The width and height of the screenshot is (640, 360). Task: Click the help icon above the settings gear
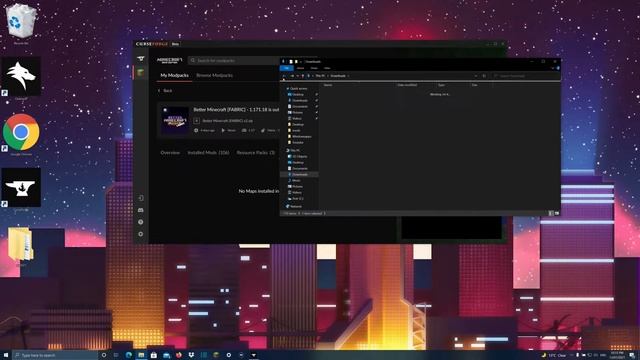pos(141,222)
